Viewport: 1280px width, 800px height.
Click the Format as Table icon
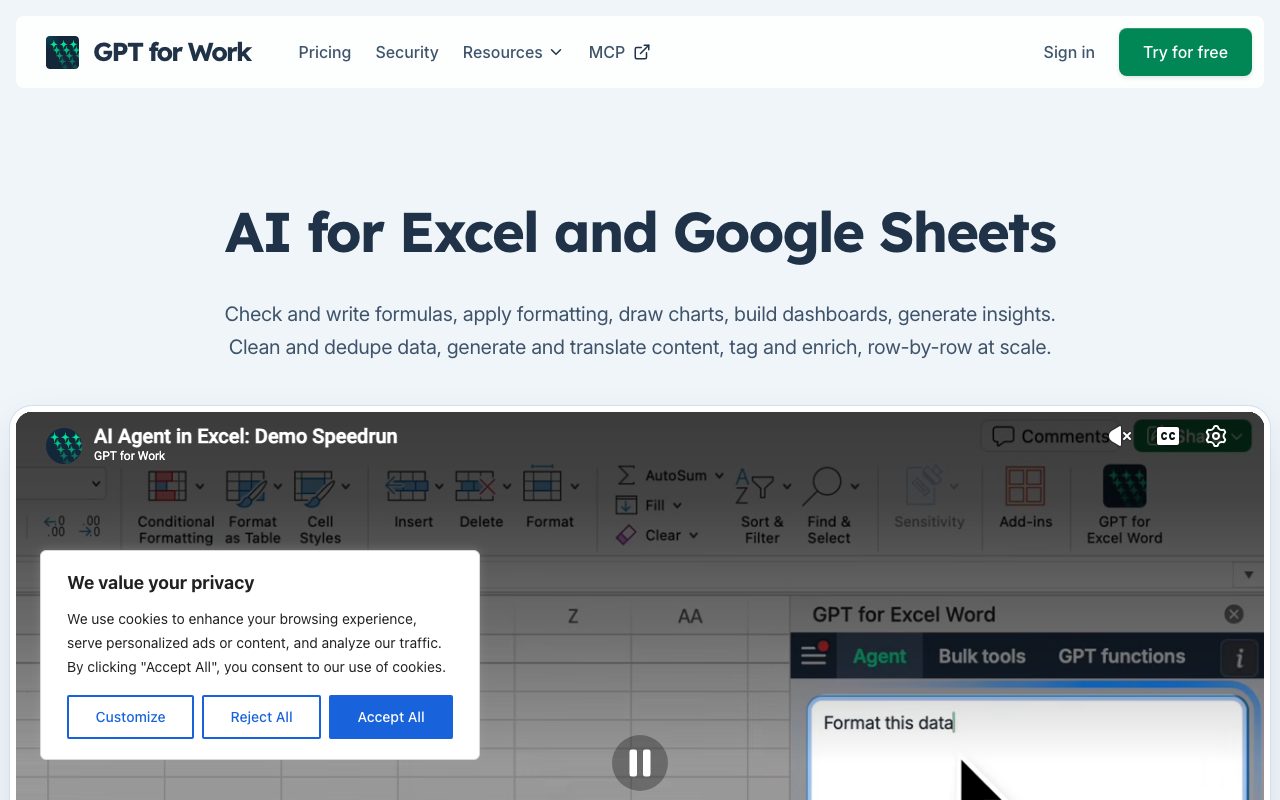pos(245,487)
